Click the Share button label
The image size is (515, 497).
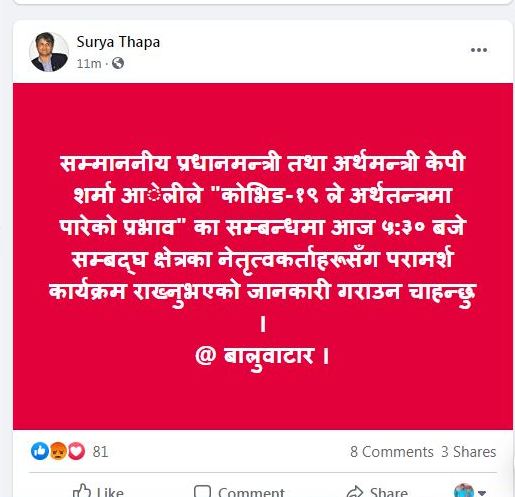389,492
